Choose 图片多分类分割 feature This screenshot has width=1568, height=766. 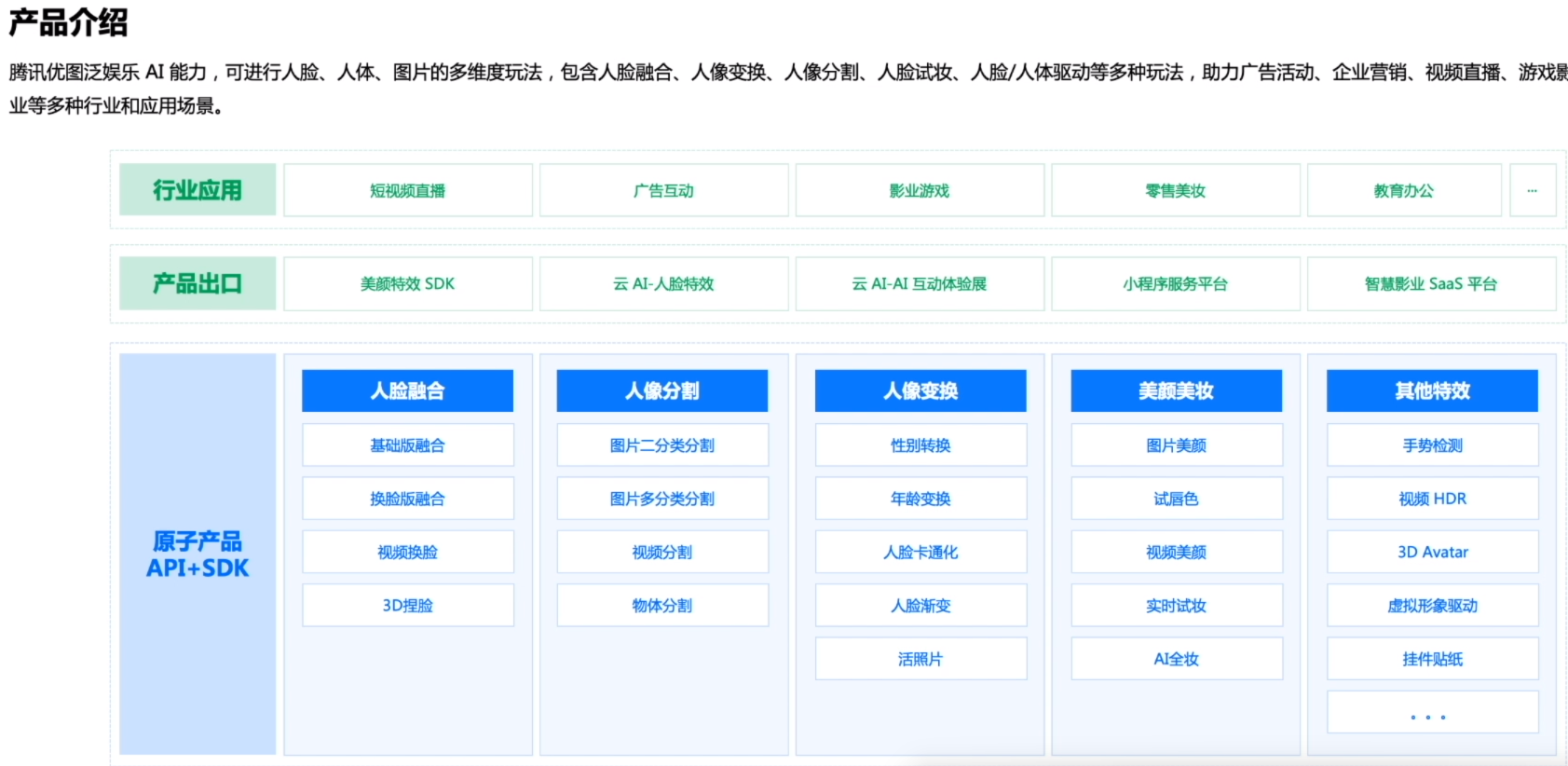click(x=662, y=499)
